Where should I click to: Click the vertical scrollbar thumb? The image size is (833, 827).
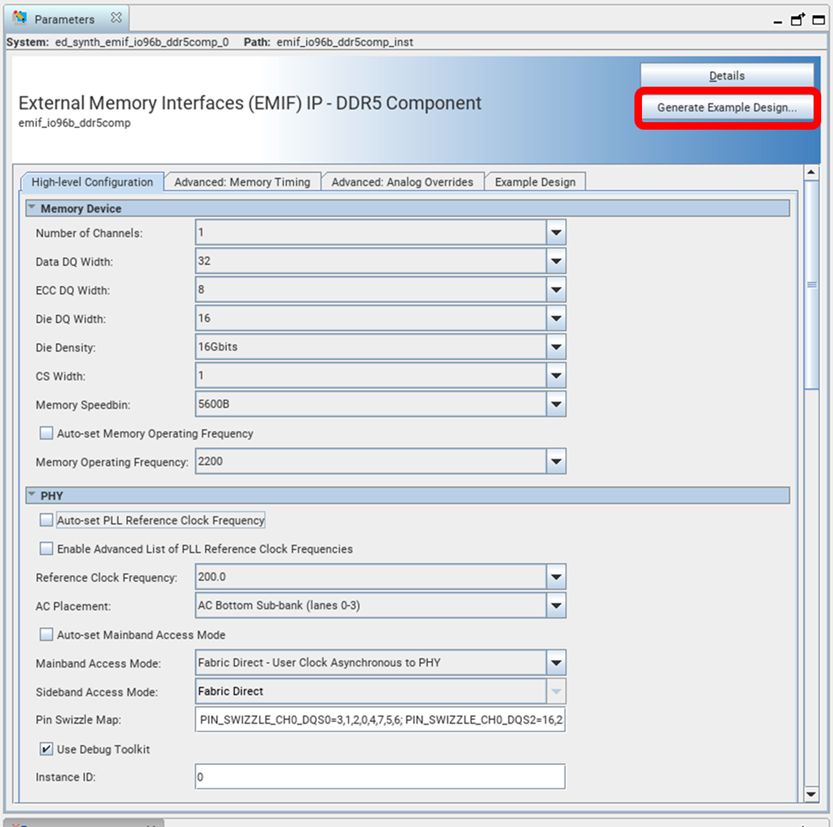click(811, 285)
